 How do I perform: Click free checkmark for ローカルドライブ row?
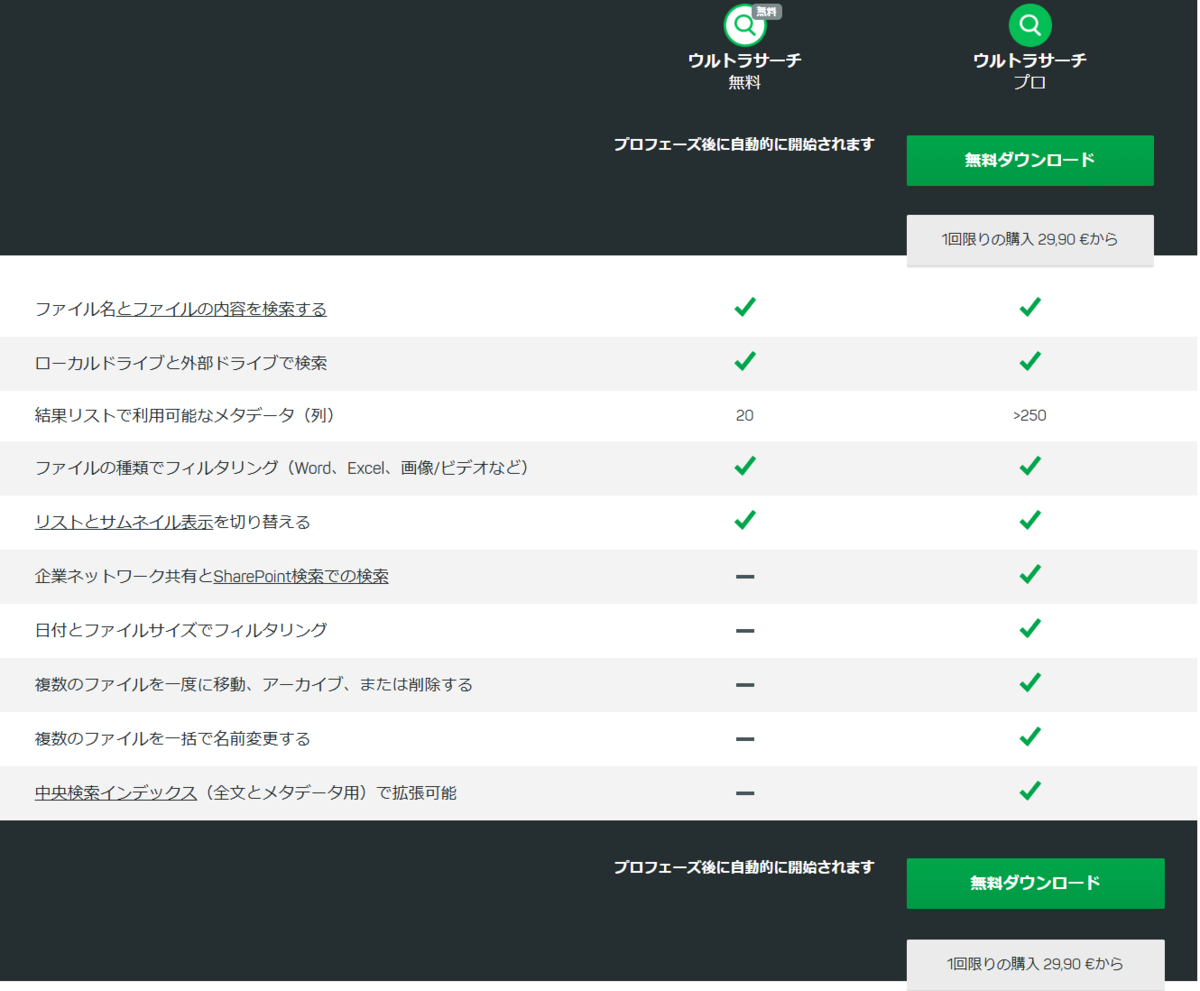pos(744,360)
